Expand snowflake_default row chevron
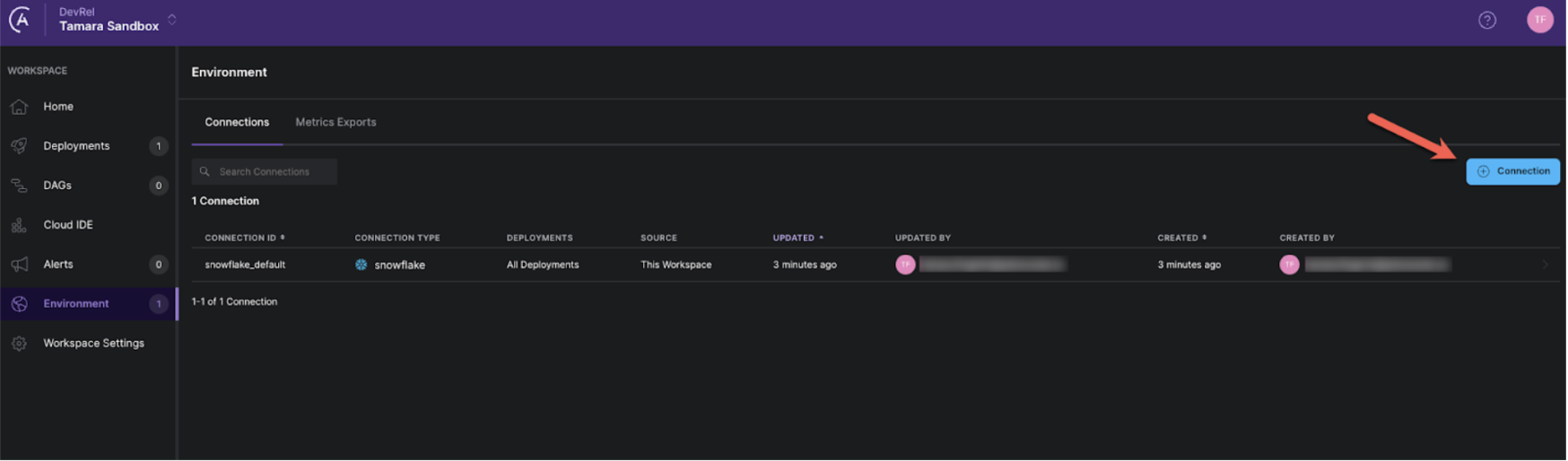This screenshot has height=461, width=1568. click(x=1545, y=265)
